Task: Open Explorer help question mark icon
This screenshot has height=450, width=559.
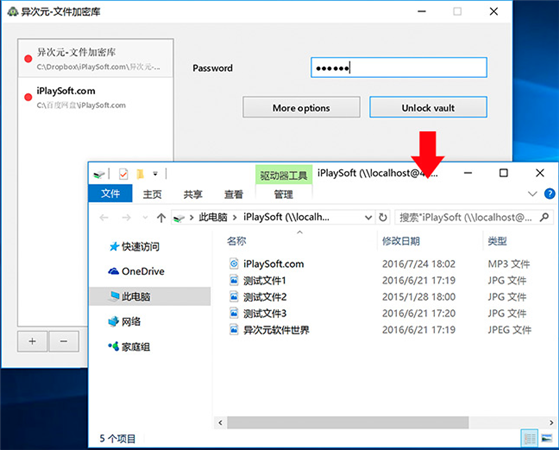Action: coord(549,194)
